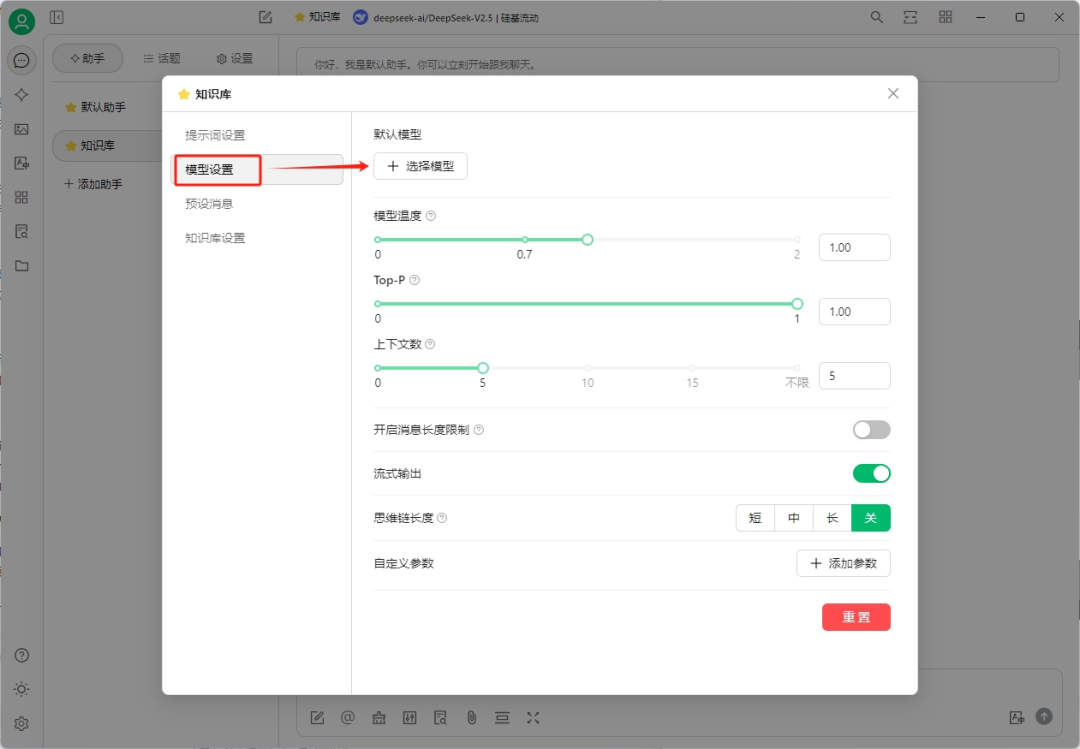Open the translate sidebar icon
Screen dimensions: 1080x749
point(21,163)
